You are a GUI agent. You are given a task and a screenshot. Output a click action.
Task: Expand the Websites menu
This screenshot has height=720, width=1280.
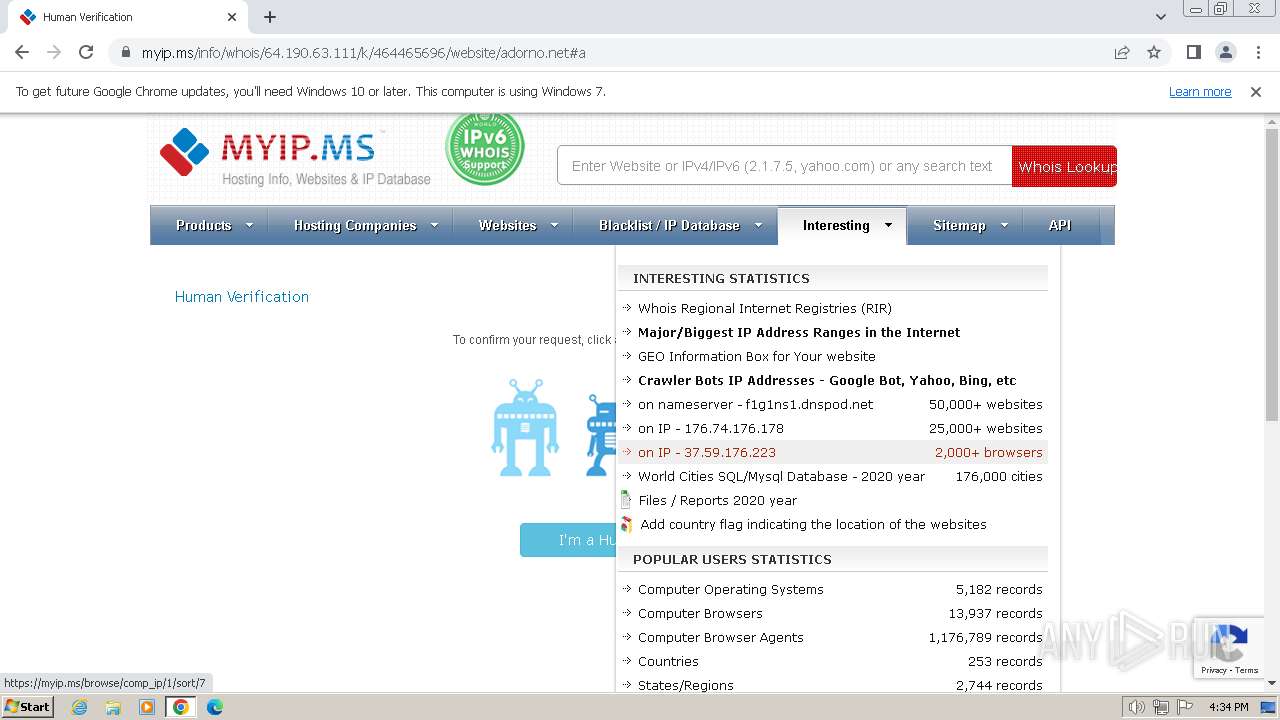516,225
